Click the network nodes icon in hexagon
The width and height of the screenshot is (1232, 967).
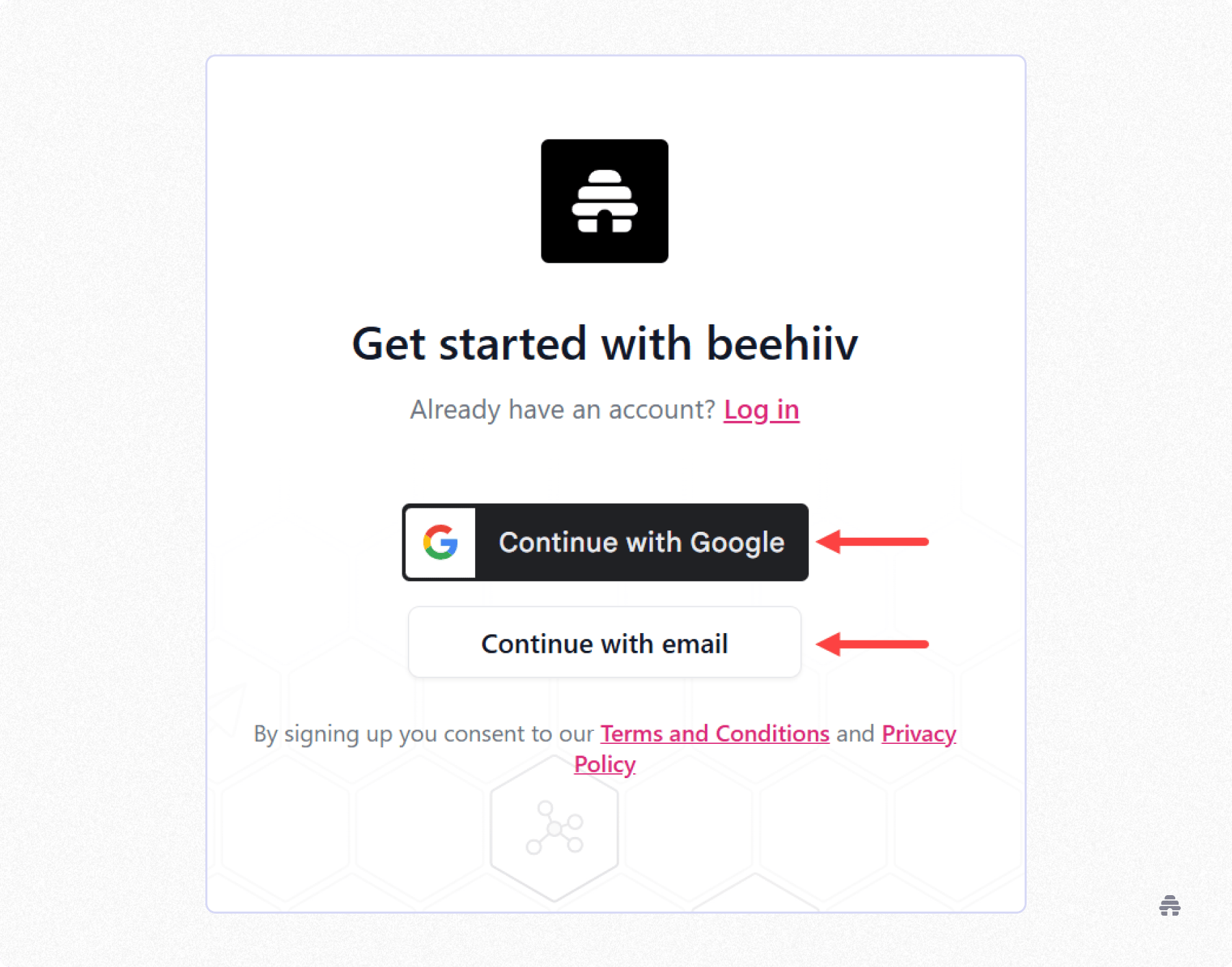point(554,828)
